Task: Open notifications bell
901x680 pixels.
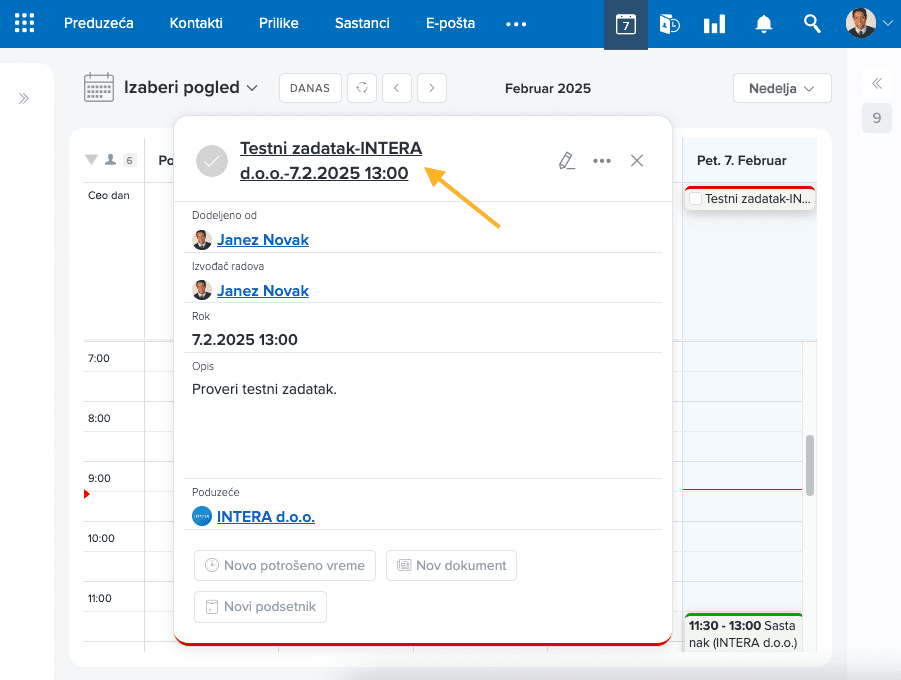Action: point(763,24)
